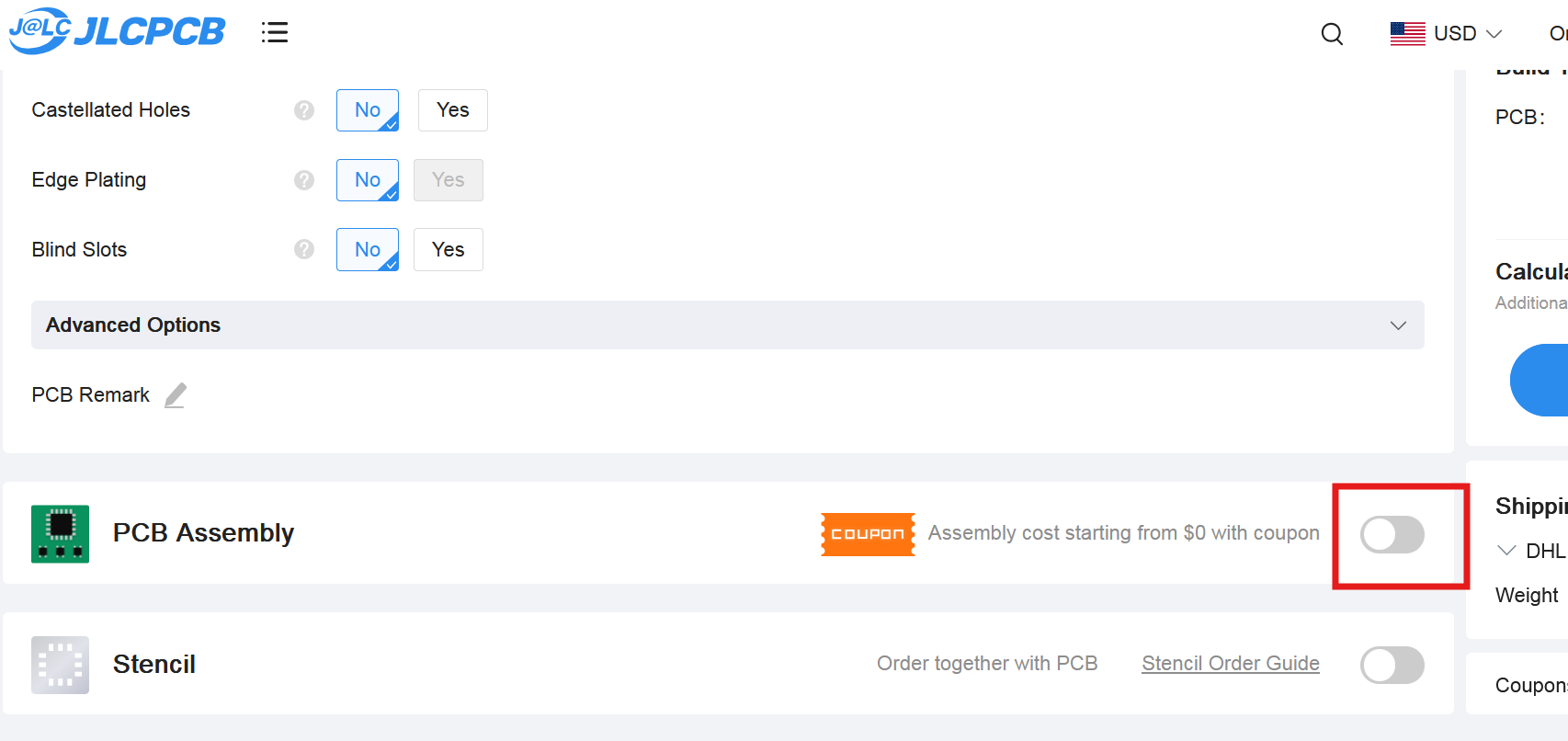Viewport: 1568px width, 741px height.
Task: Enable the PCB Assembly toggle switch
Action: tap(1392, 534)
